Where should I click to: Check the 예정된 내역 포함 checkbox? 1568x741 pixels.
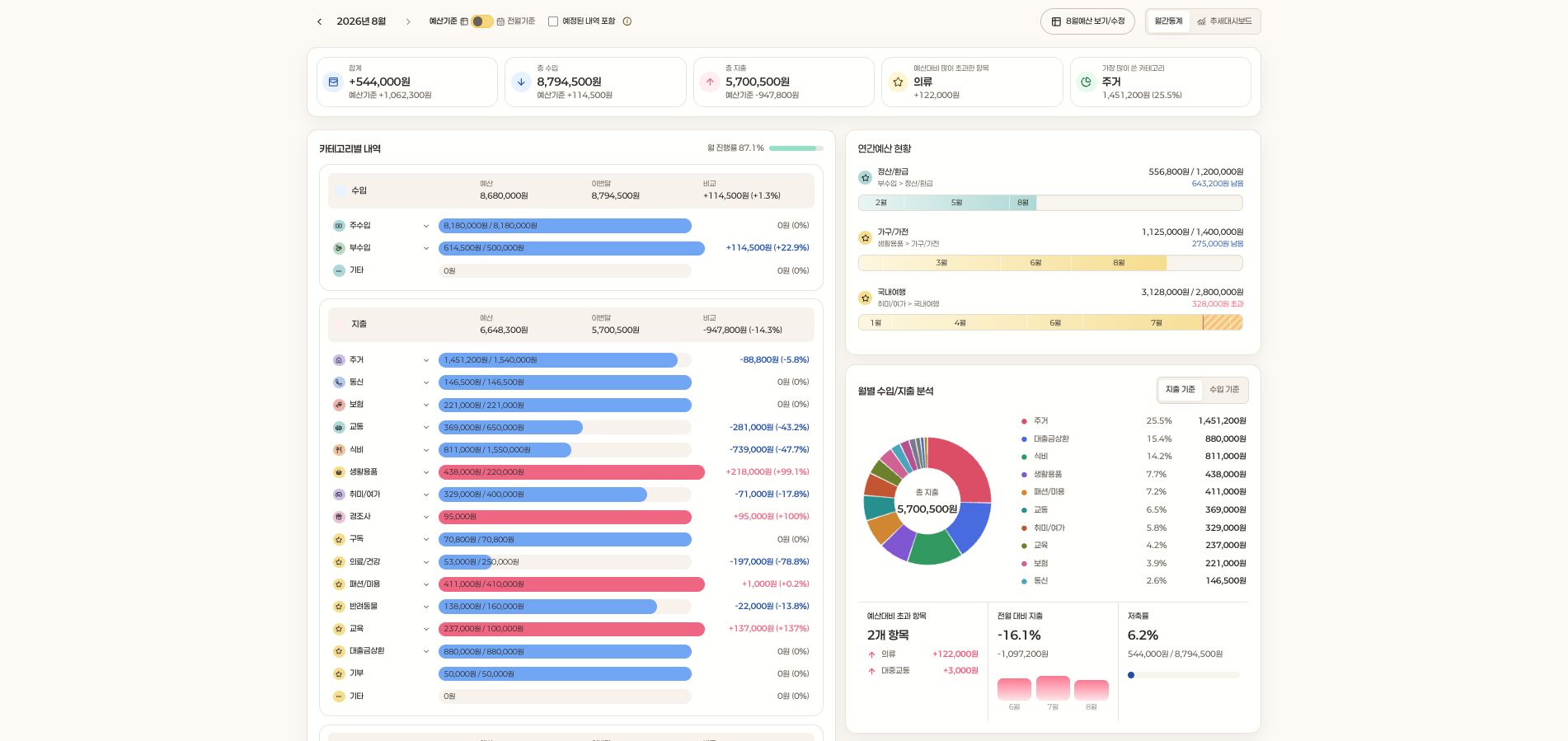tap(553, 21)
